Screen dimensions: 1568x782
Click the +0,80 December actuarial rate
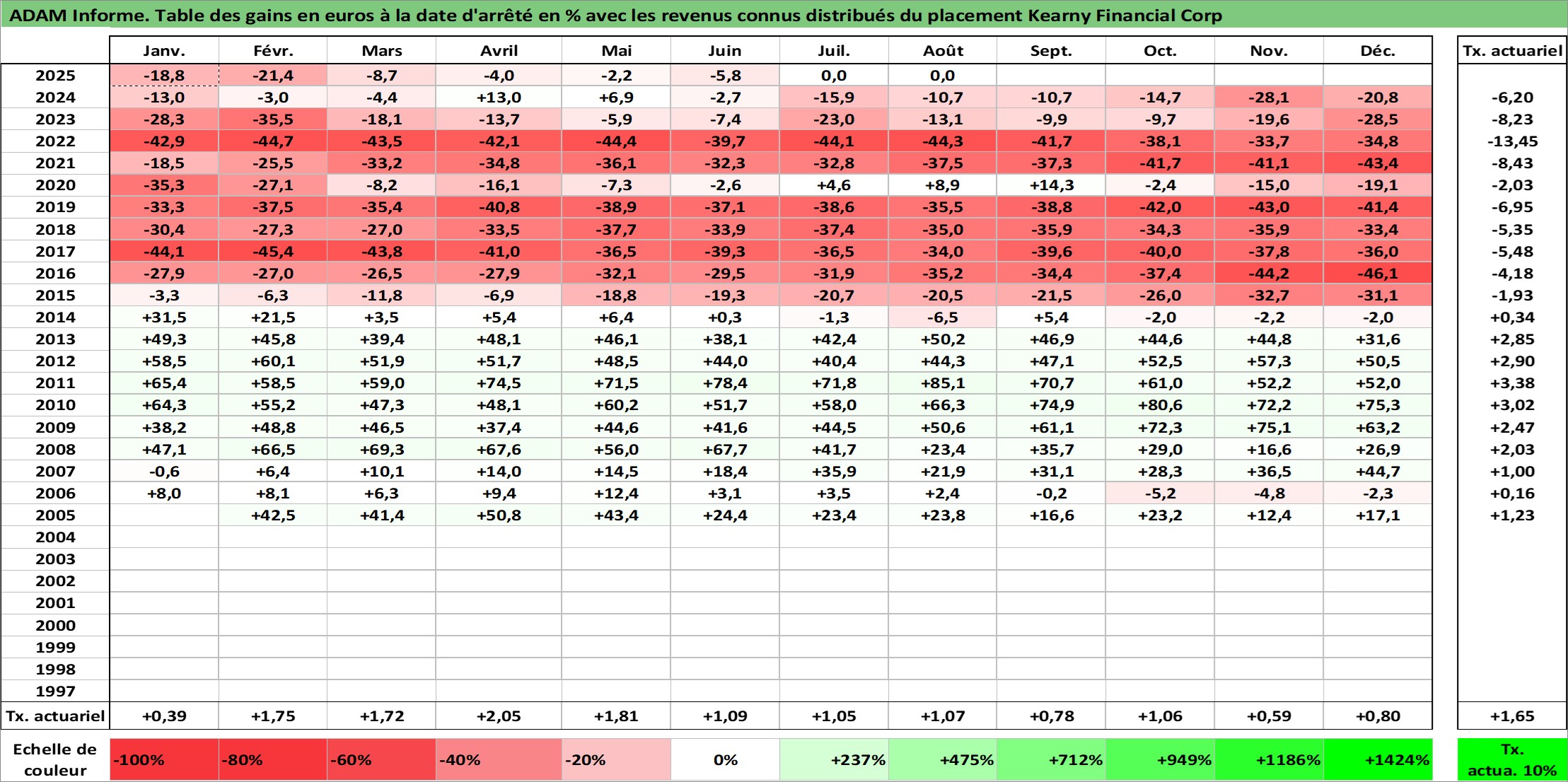[x=1378, y=716]
